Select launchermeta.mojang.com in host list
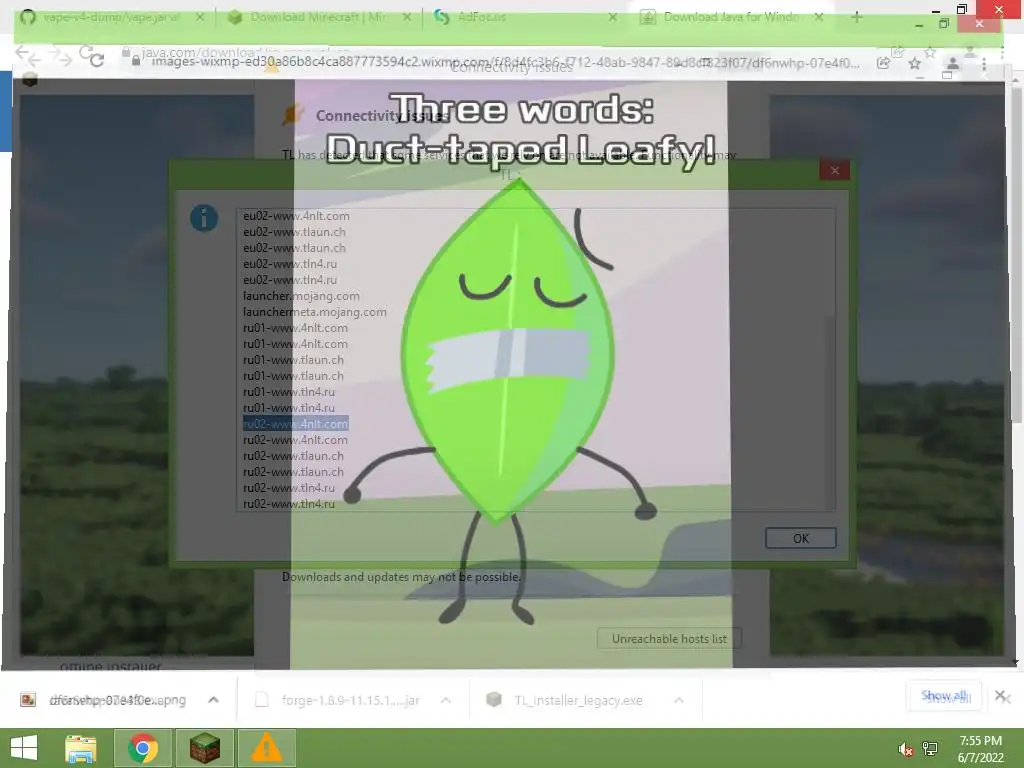The image size is (1024, 768). click(x=315, y=312)
